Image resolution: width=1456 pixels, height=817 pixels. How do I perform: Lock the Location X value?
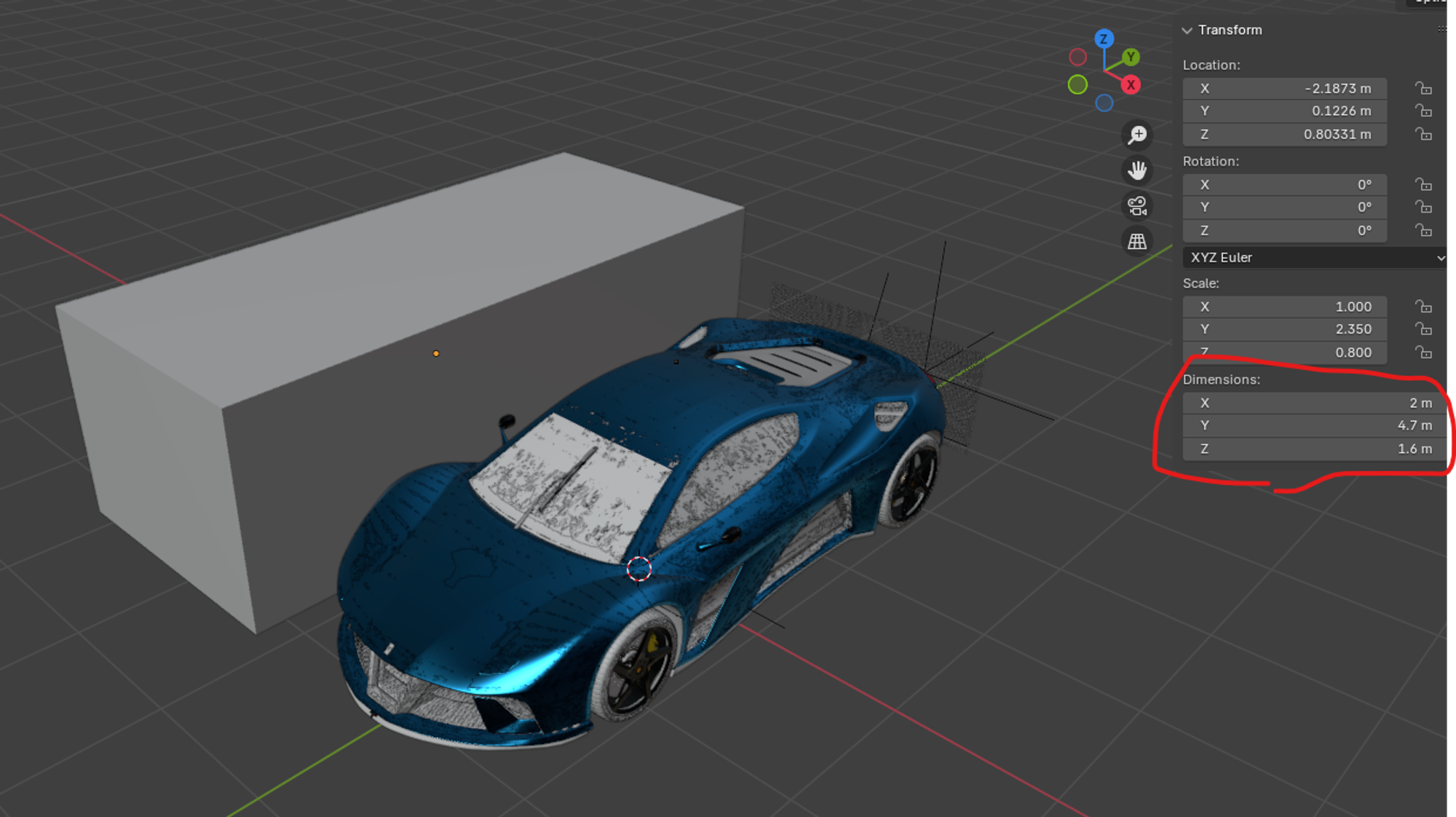[1423, 88]
